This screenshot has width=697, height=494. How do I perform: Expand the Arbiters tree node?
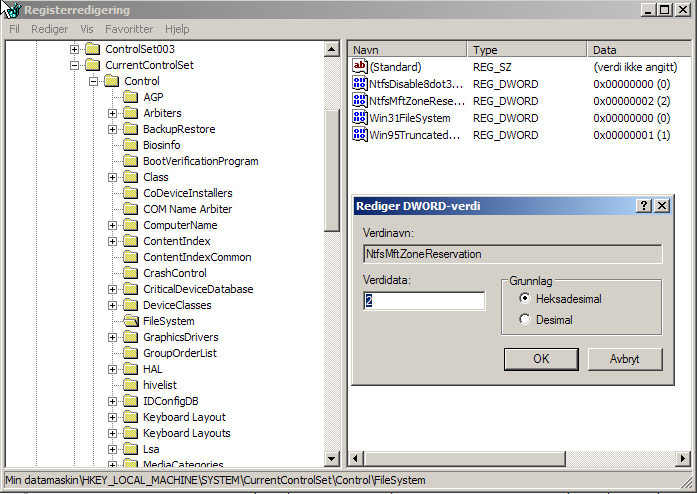tap(112, 113)
